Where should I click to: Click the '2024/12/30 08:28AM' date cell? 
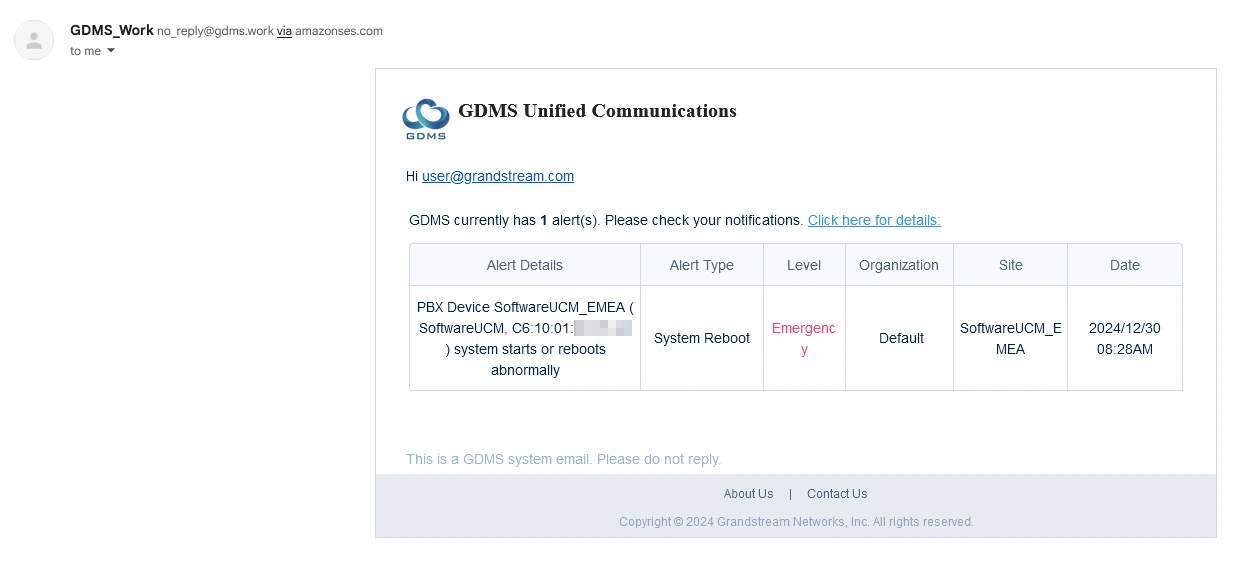[1125, 338]
